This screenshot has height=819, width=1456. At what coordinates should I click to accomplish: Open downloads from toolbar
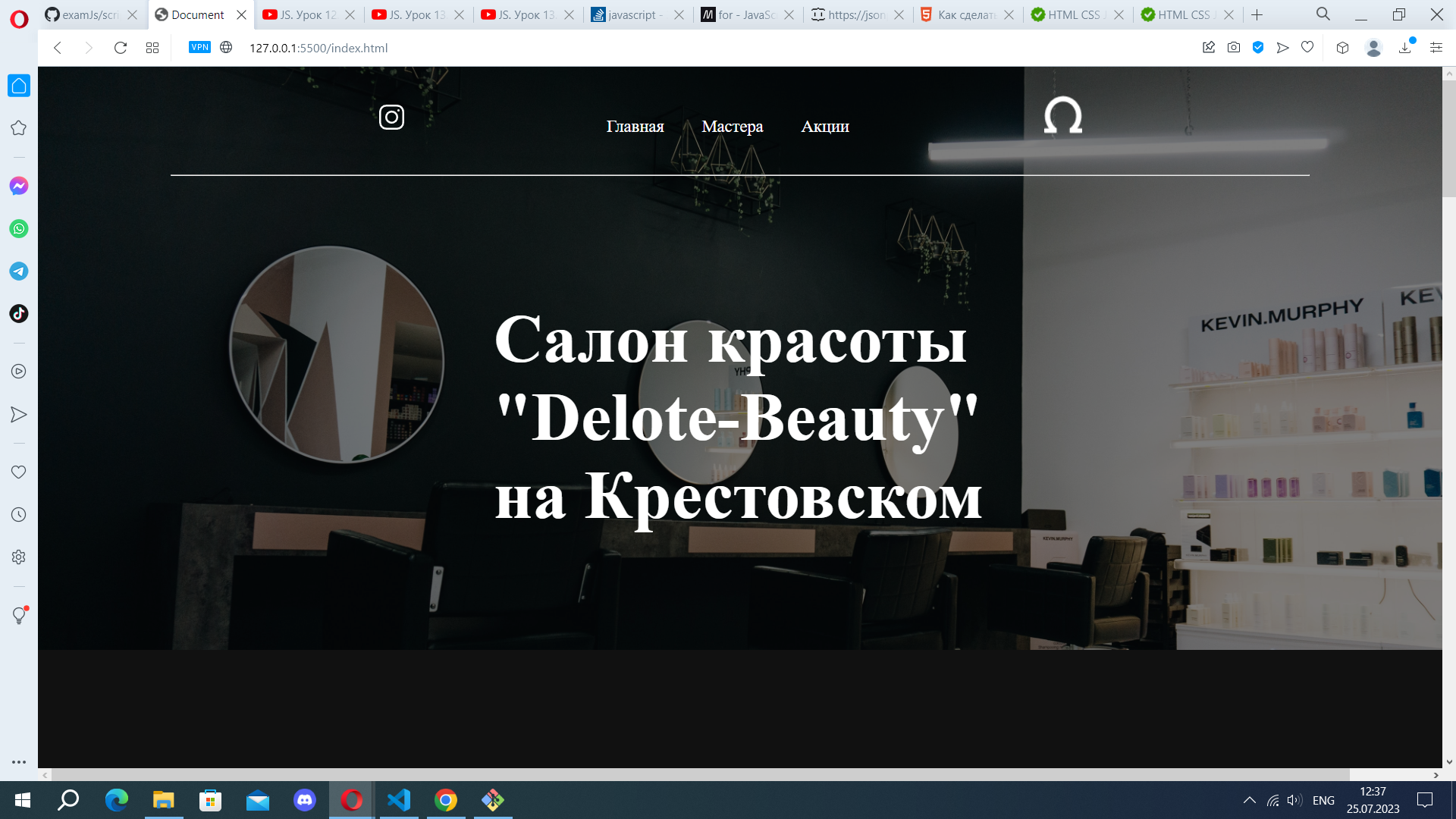pos(1405,48)
